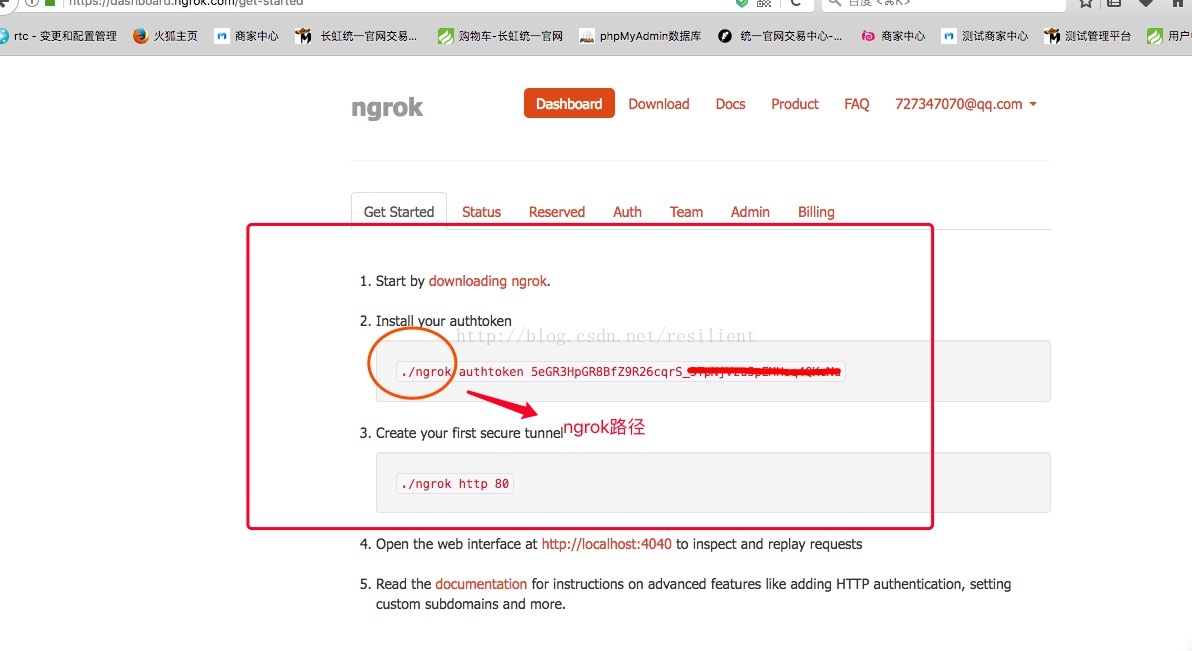1192x651 pixels.
Task: Open the FAQ page
Action: click(856, 104)
